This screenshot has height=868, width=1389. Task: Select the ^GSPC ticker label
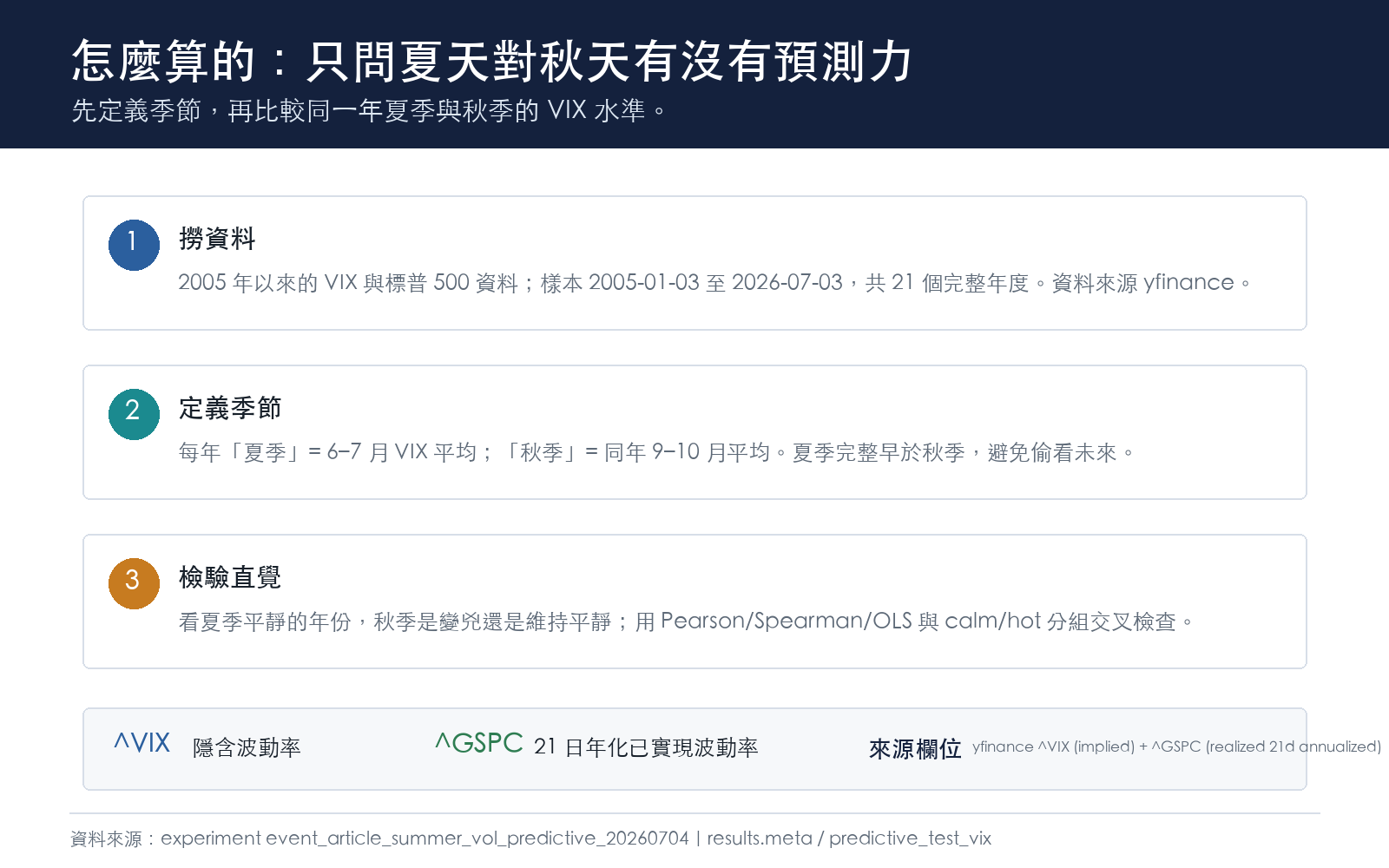pyautogui.click(x=478, y=743)
